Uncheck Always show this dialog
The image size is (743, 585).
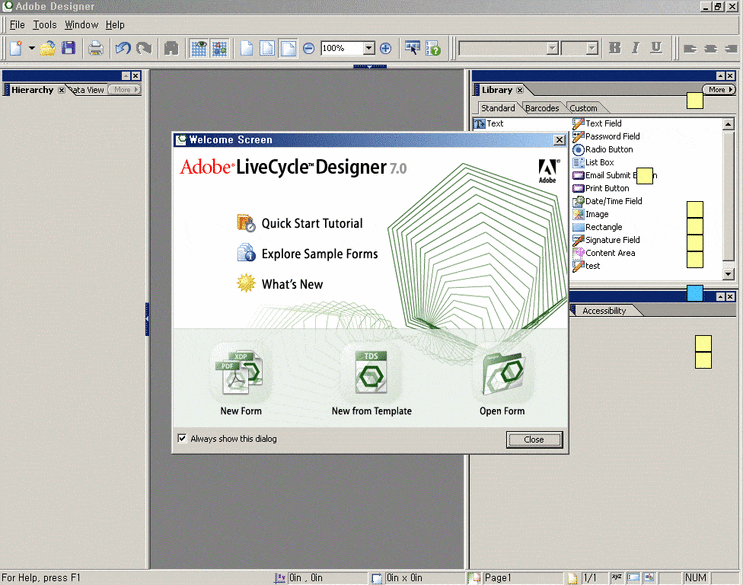[x=182, y=438]
